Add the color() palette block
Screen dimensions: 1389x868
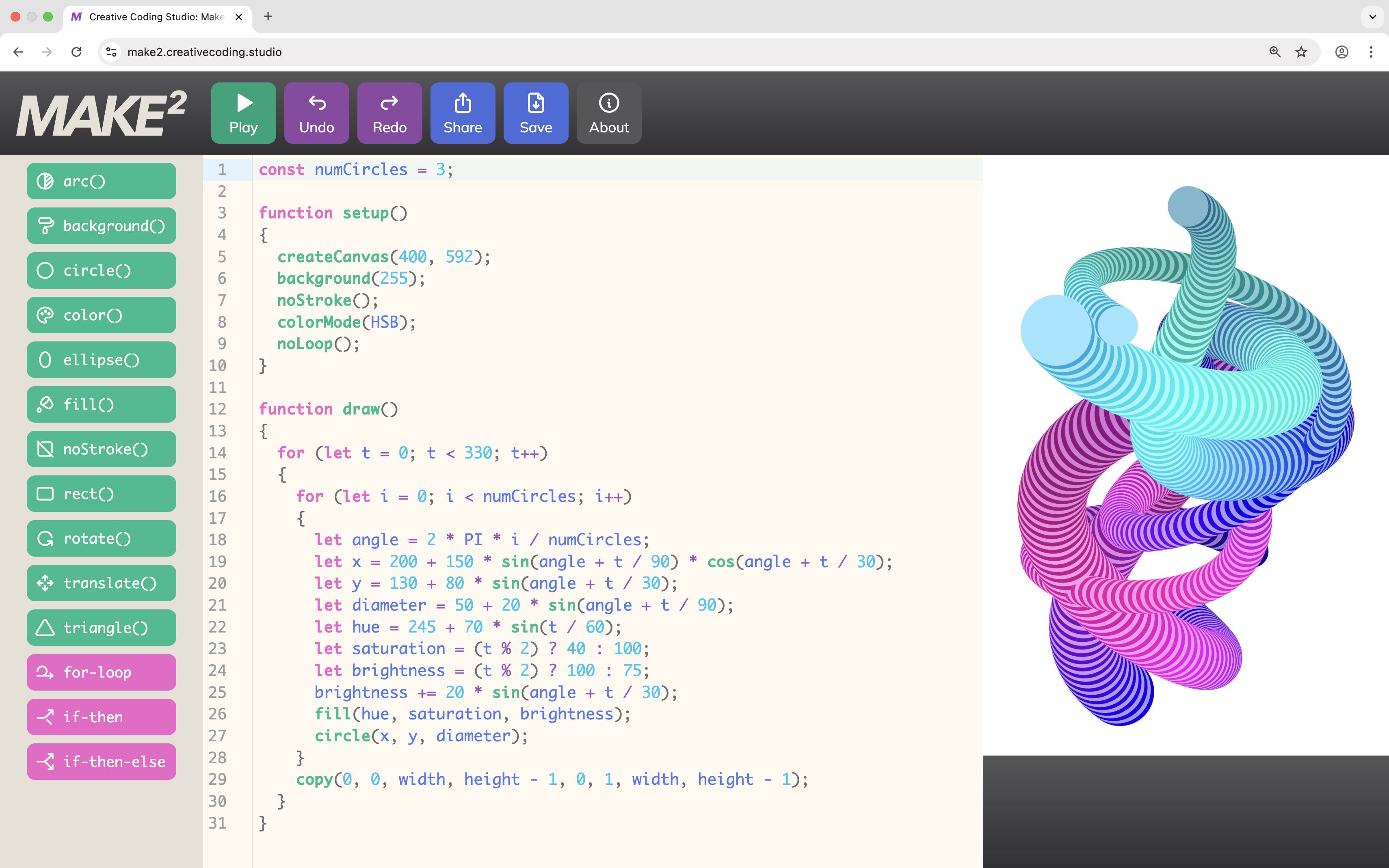pos(101,315)
